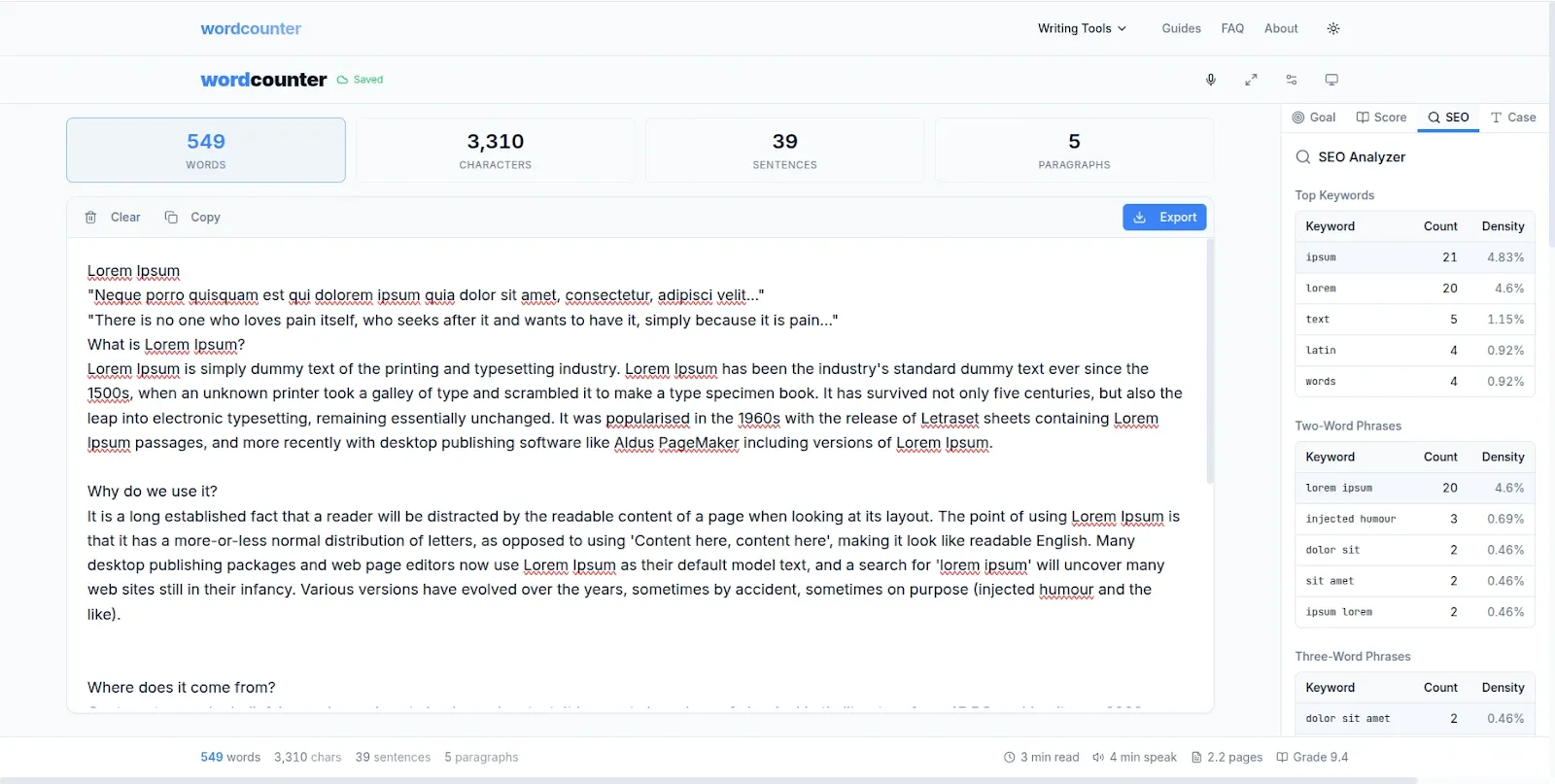This screenshot has height=784, width=1555.
Task: Click '549 words' in the status bar
Action: (230, 758)
